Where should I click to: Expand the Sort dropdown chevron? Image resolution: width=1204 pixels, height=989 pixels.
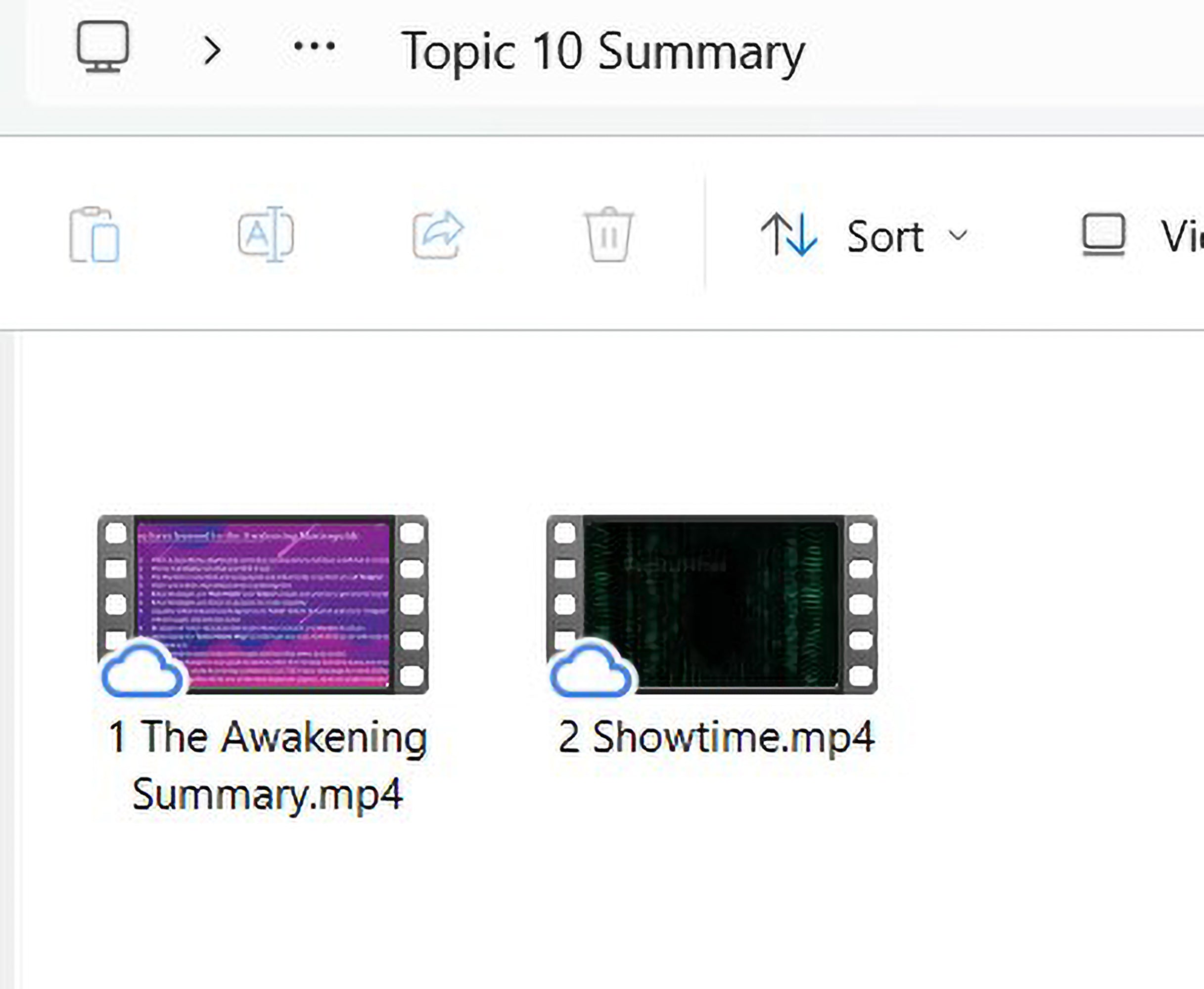[959, 235]
